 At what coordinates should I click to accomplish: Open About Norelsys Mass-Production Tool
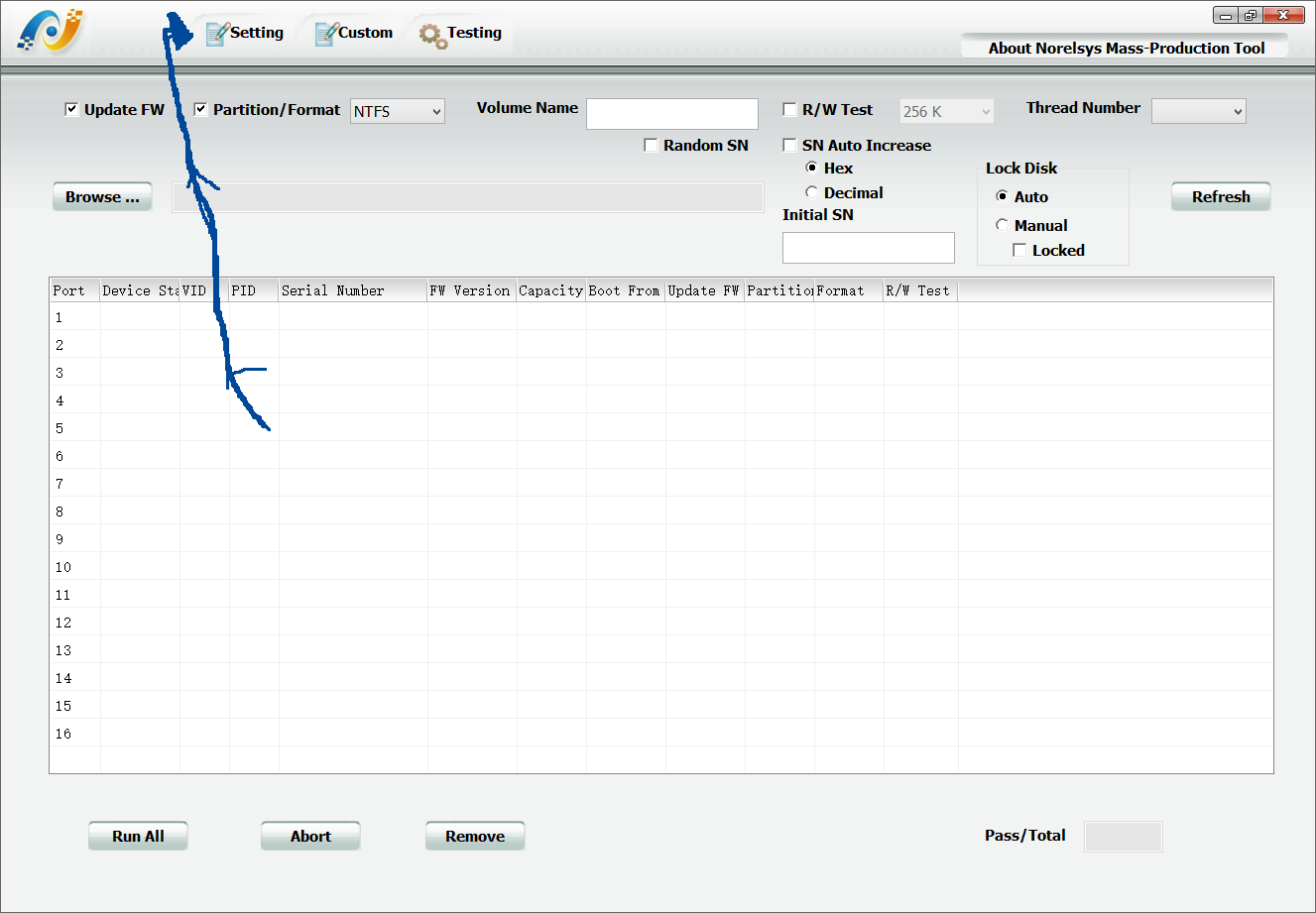click(x=1126, y=48)
